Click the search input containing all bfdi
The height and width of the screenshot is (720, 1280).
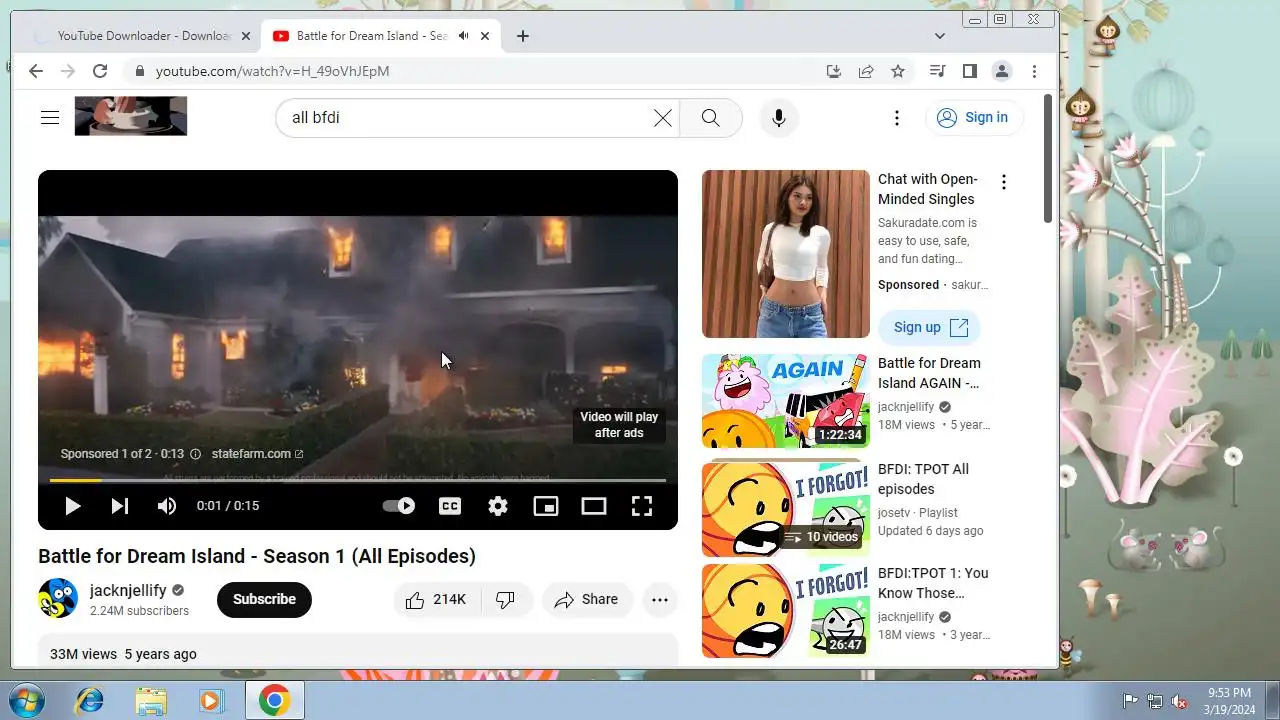(464, 118)
